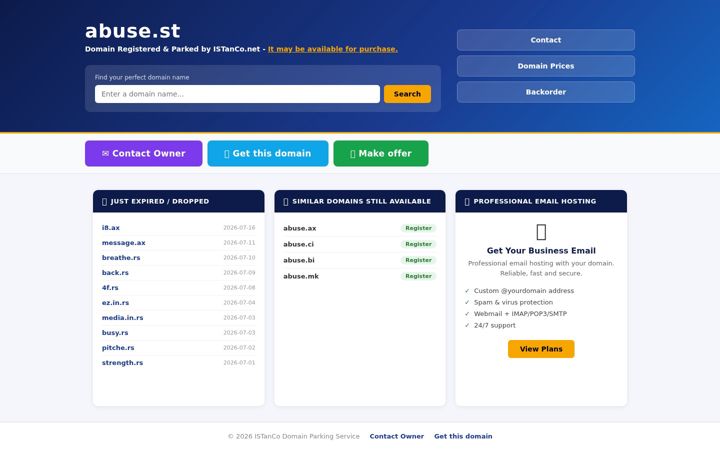The width and height of the screenshot is (720, 450).
Task: Open the expired domain strength.rs
Action: 122,362
